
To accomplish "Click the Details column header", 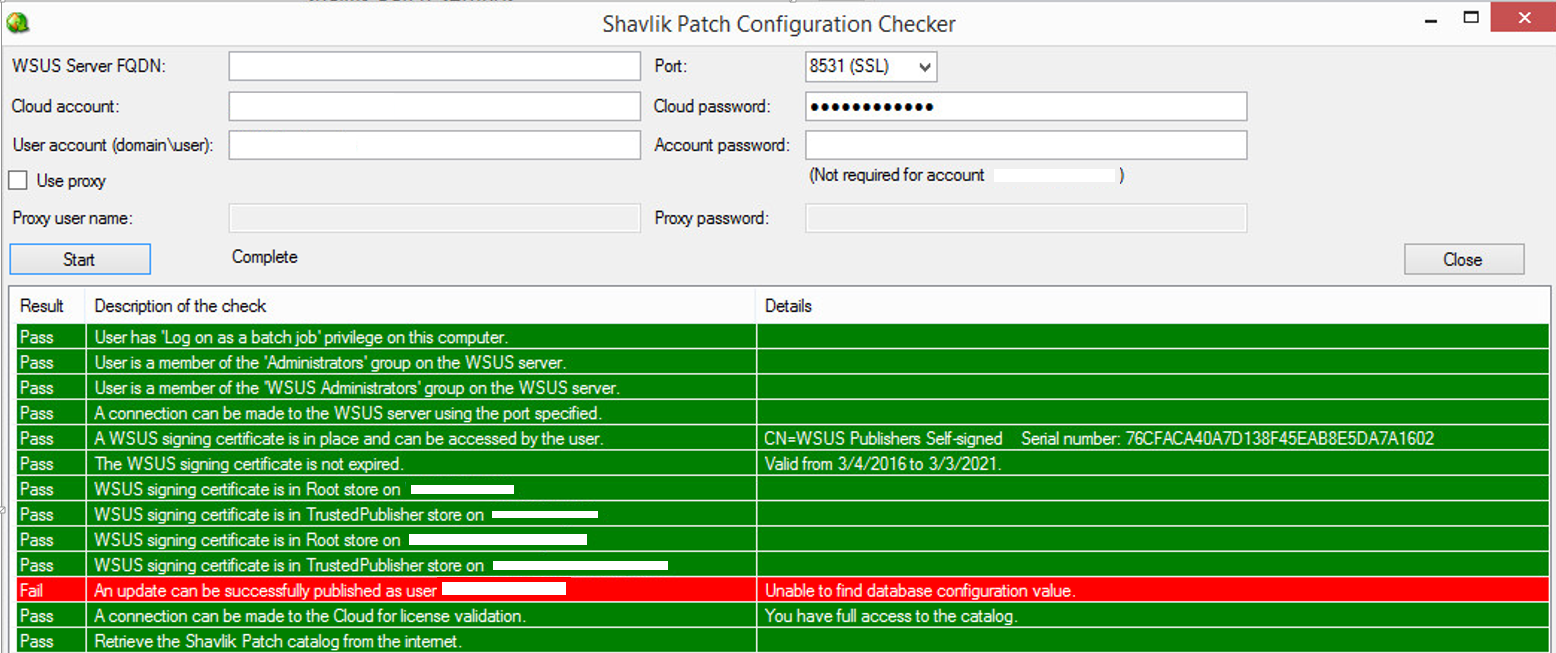I will (788, 306).
